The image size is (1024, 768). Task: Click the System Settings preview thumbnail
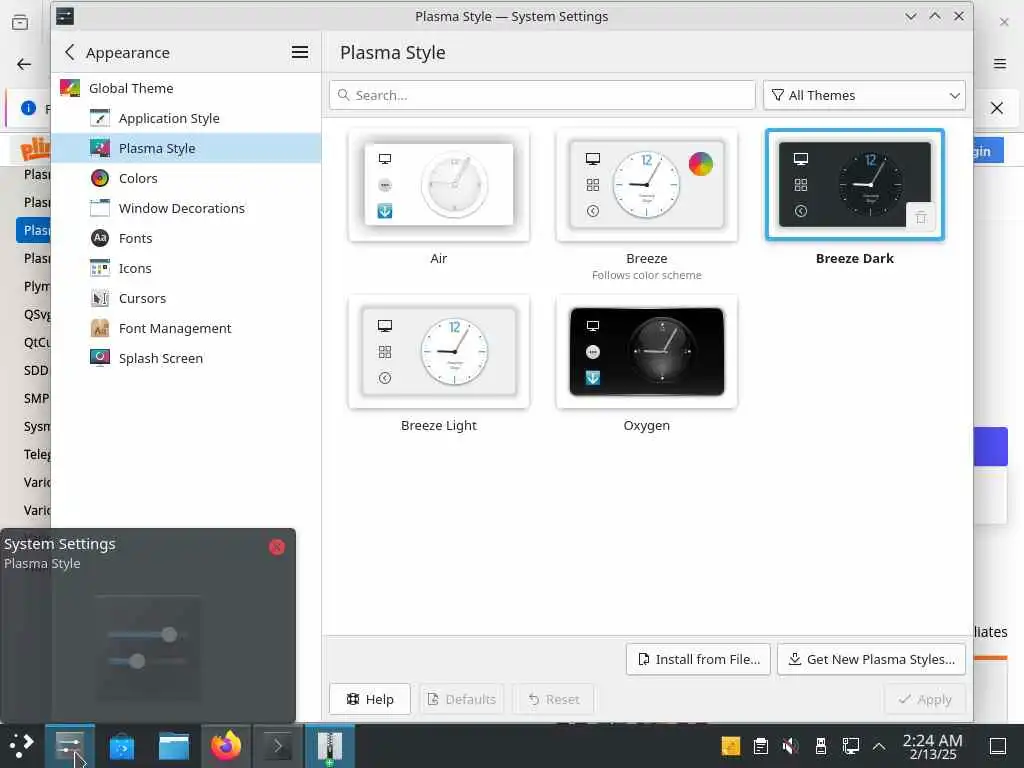148,647
